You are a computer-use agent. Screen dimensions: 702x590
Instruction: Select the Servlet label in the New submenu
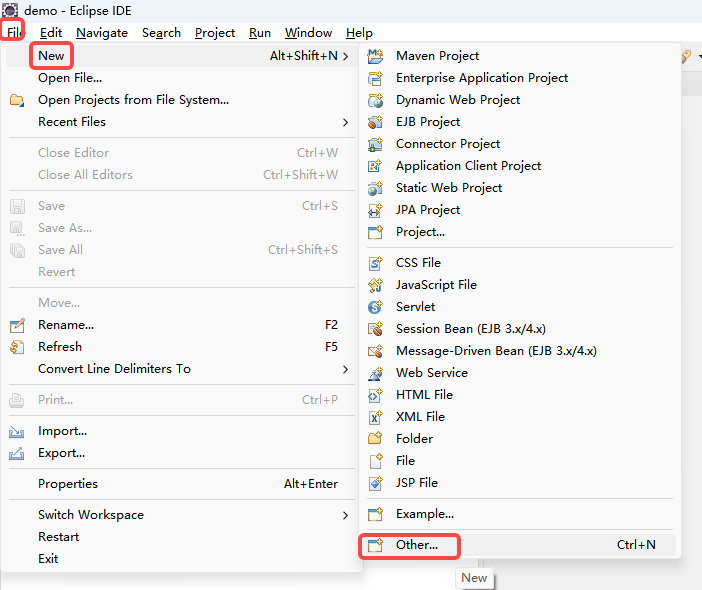(415, 307)
